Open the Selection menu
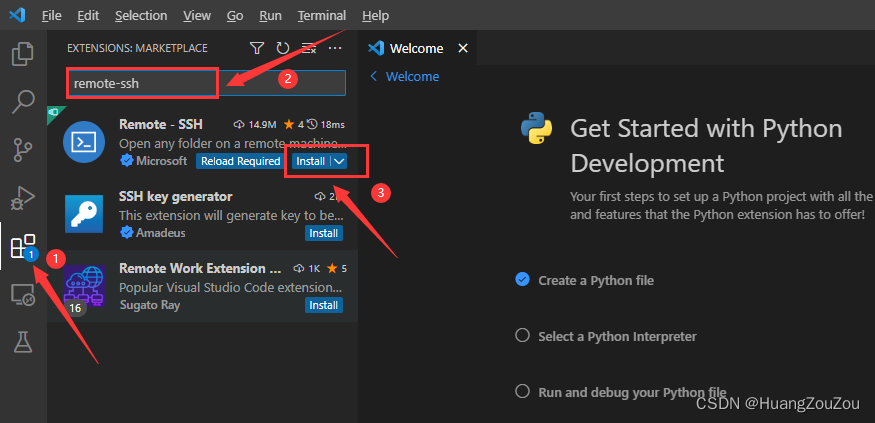Image resolution: width=875 pixels, height=423 pixels. 142,16
